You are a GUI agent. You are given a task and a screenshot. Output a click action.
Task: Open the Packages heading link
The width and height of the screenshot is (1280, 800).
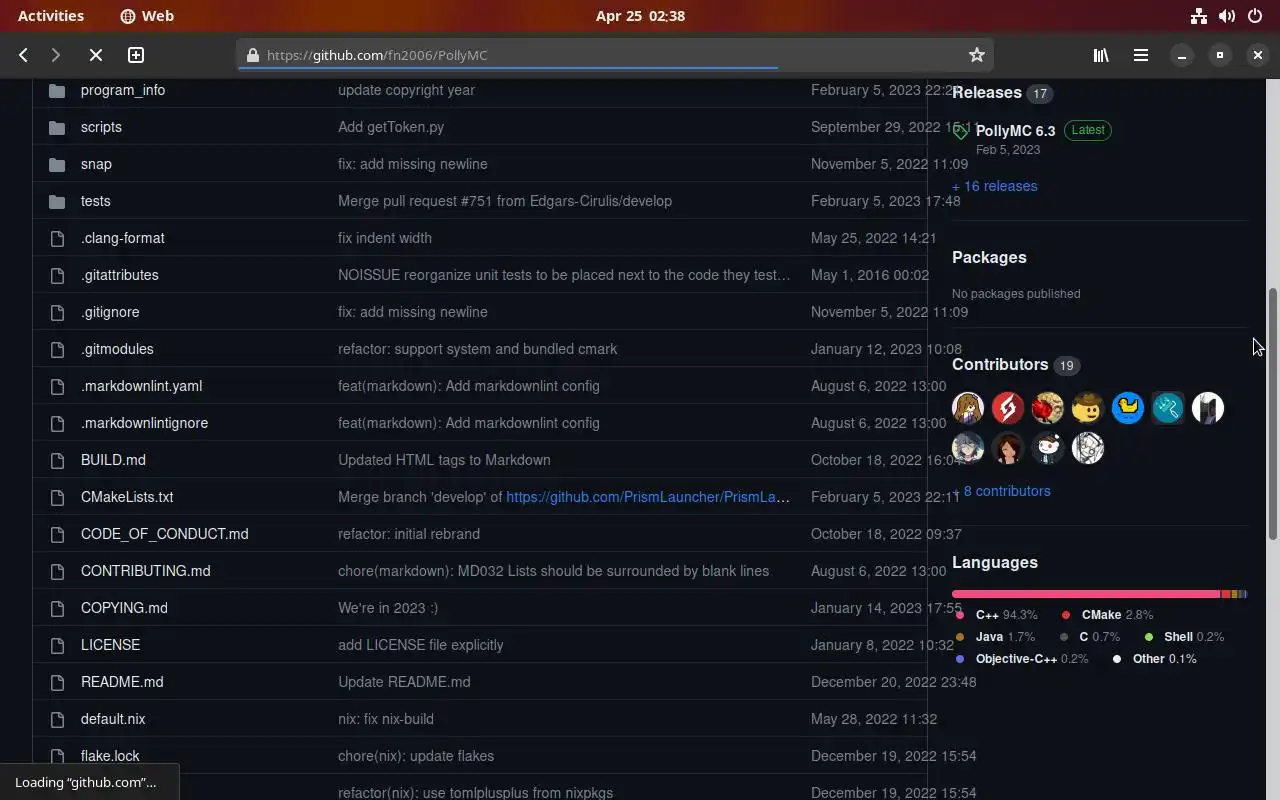[989, 257]
